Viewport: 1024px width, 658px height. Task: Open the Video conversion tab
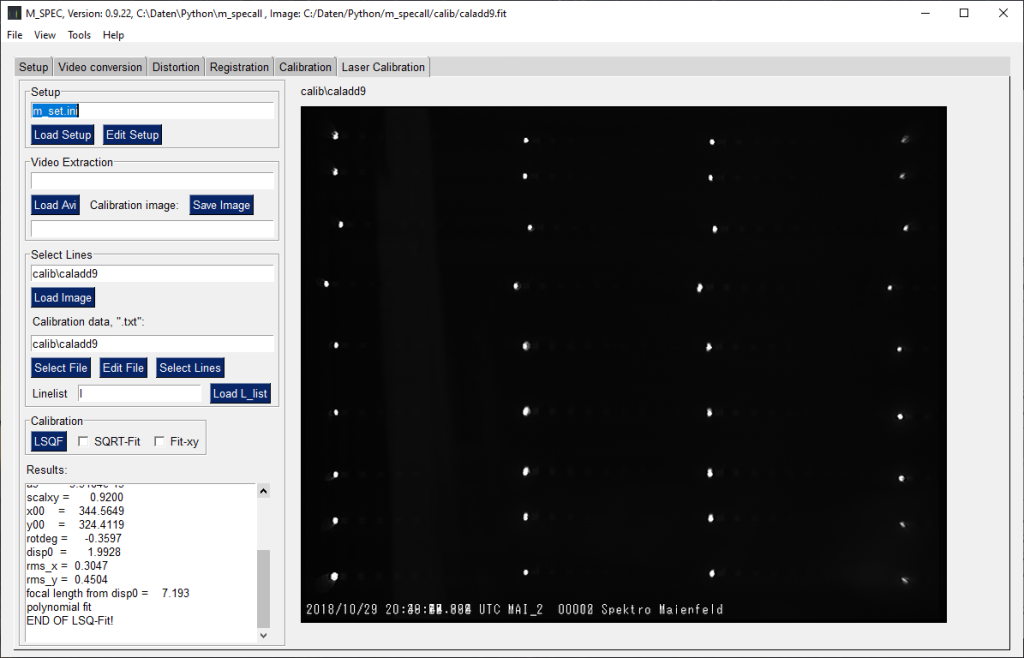pos(100,67)
